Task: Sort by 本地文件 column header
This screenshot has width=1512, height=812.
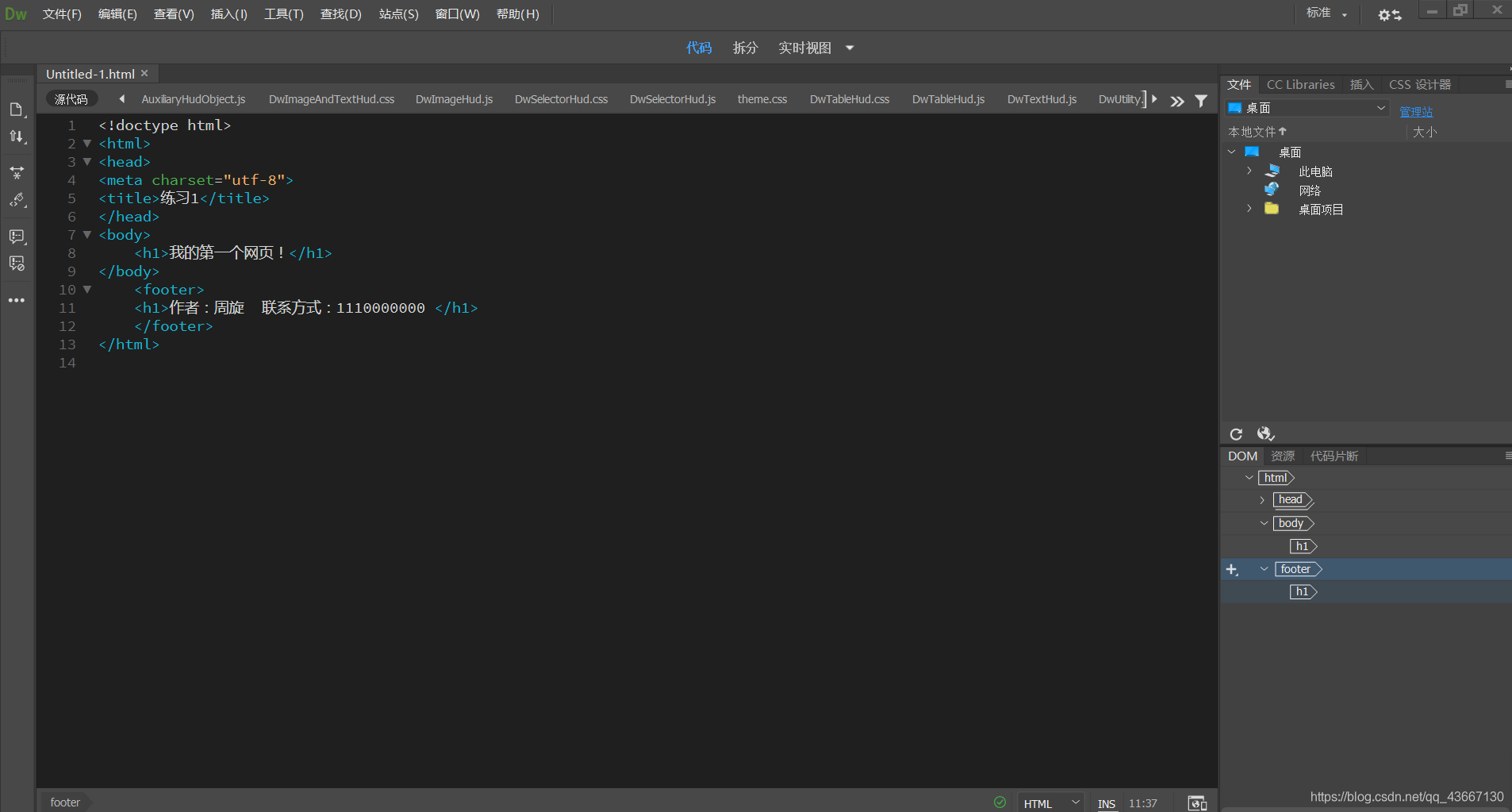Action: [x=1257, y=132]
